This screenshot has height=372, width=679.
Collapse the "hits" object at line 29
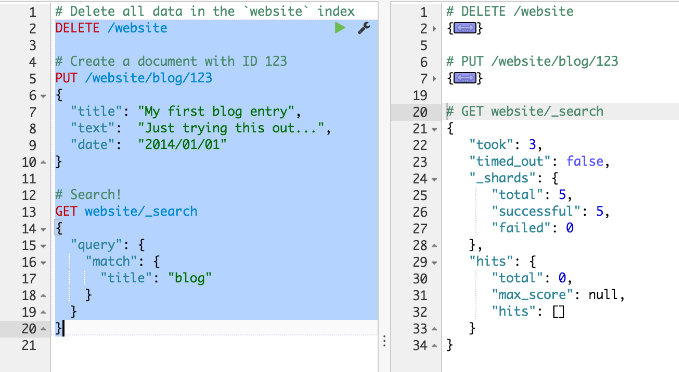pos(434,262)
